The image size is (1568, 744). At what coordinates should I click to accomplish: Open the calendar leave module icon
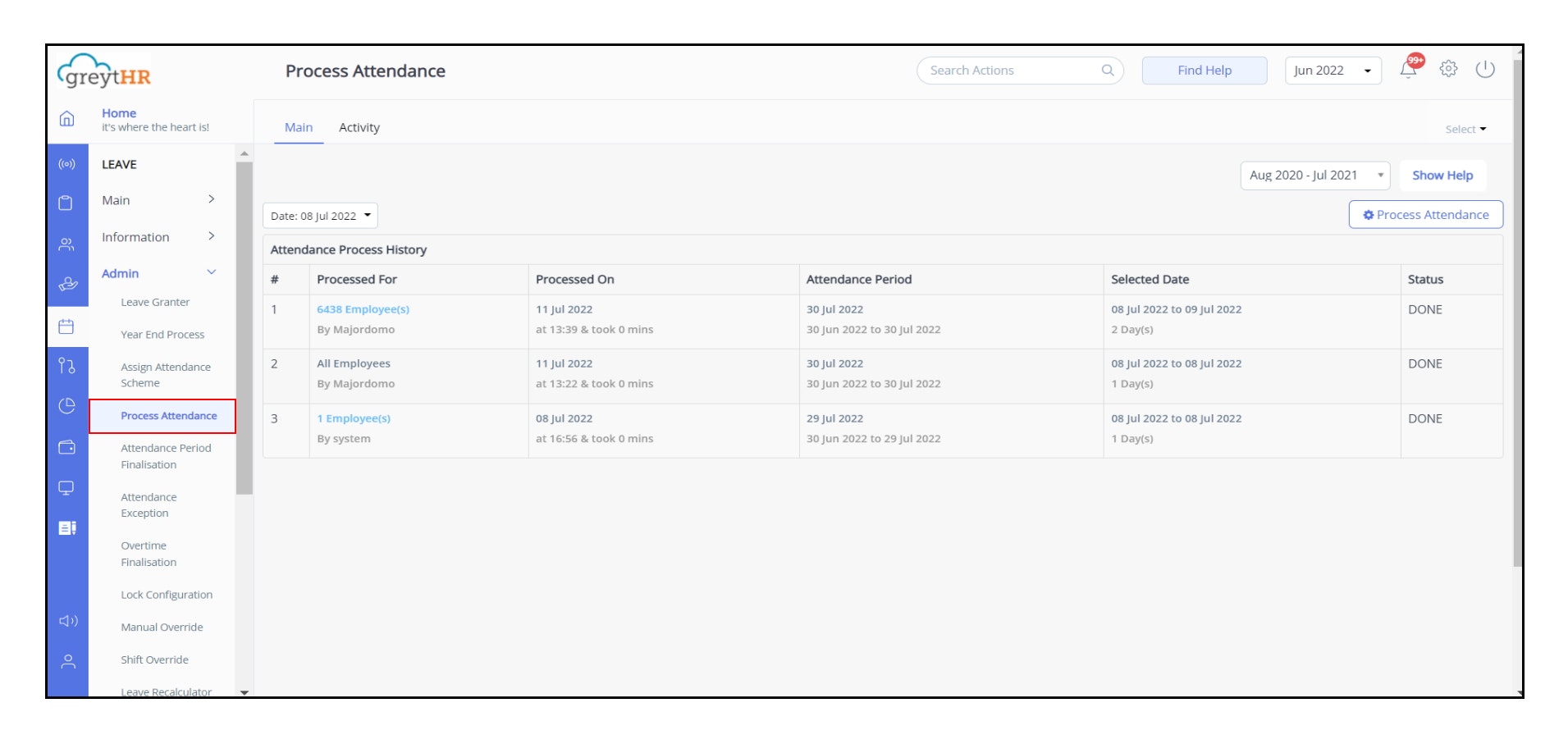tap(67, 326)
